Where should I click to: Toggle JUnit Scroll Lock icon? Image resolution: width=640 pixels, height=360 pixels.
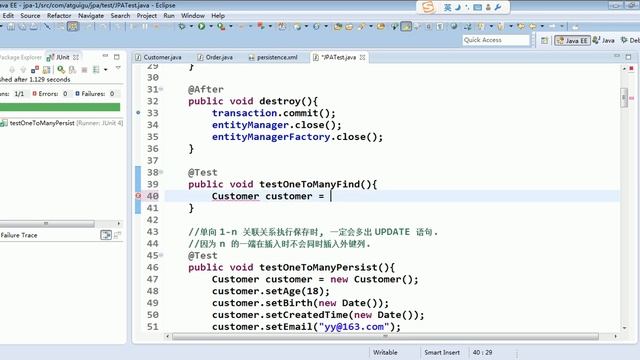(47, 69)
